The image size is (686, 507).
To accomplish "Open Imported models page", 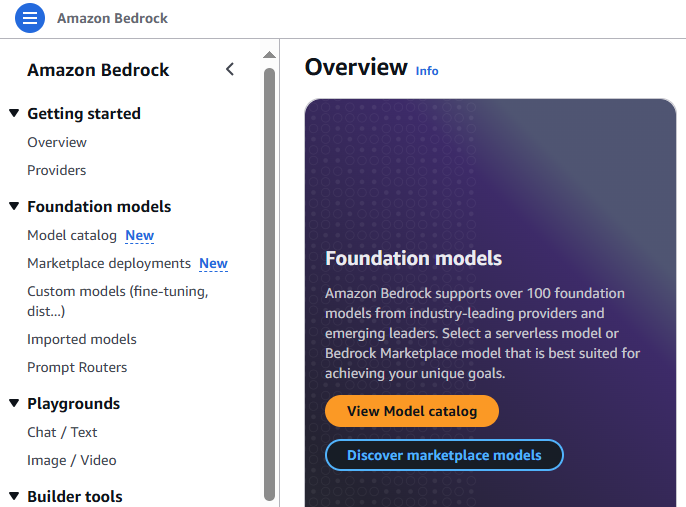I will point(82,339).
